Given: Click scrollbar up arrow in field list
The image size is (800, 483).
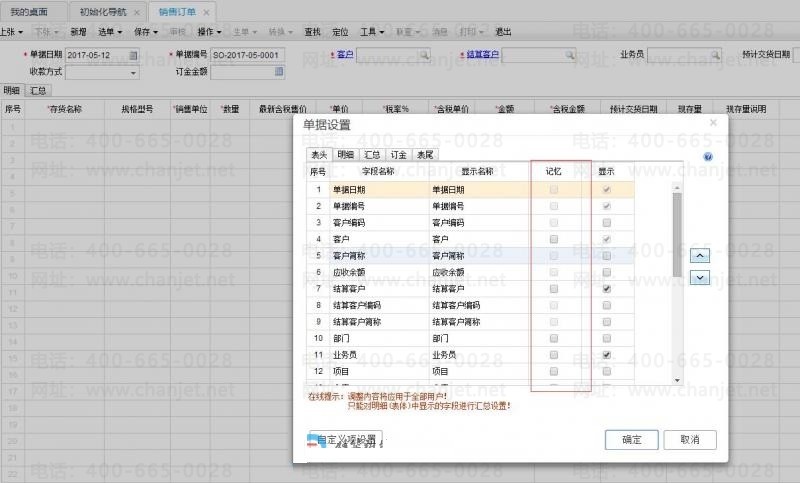Looking at the screenshot, I should pyautogui.click(x=677, y=187).
